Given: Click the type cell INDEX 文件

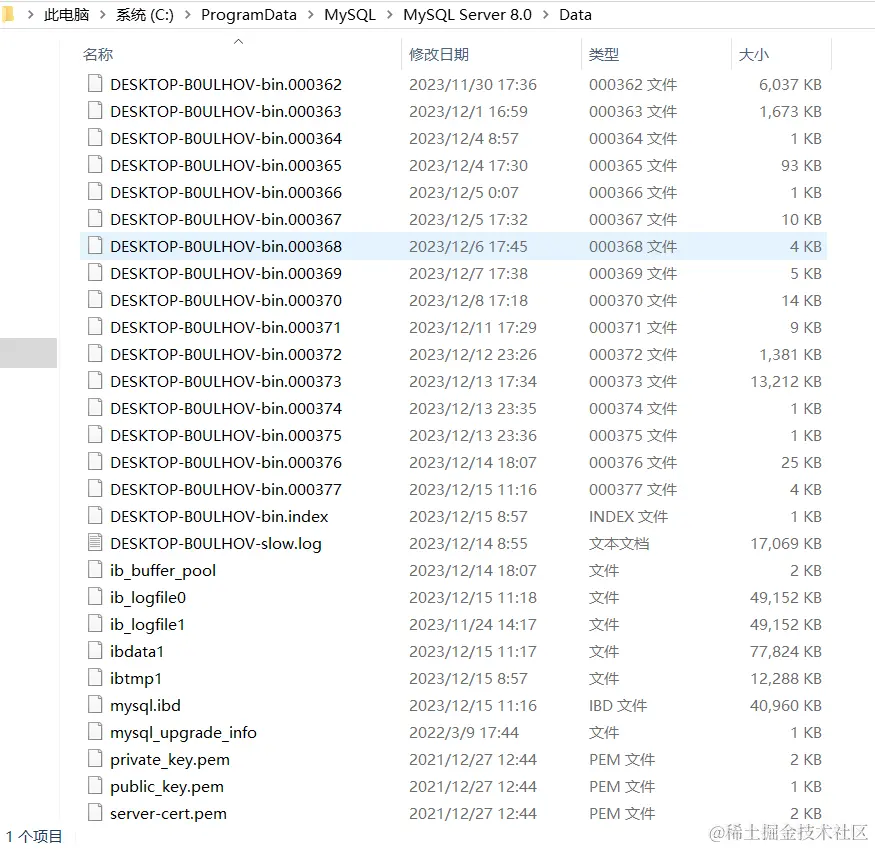Looking at the screenshot, I should [x=628, y=516].
